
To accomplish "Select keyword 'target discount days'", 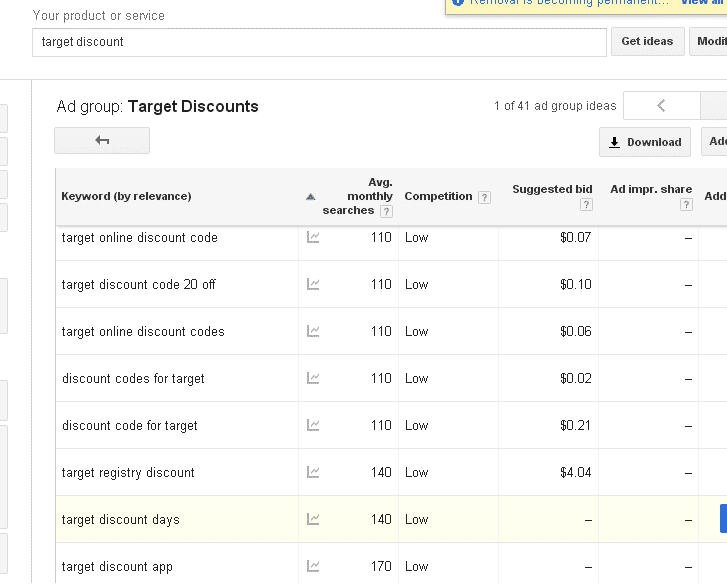I will [121, 520].
